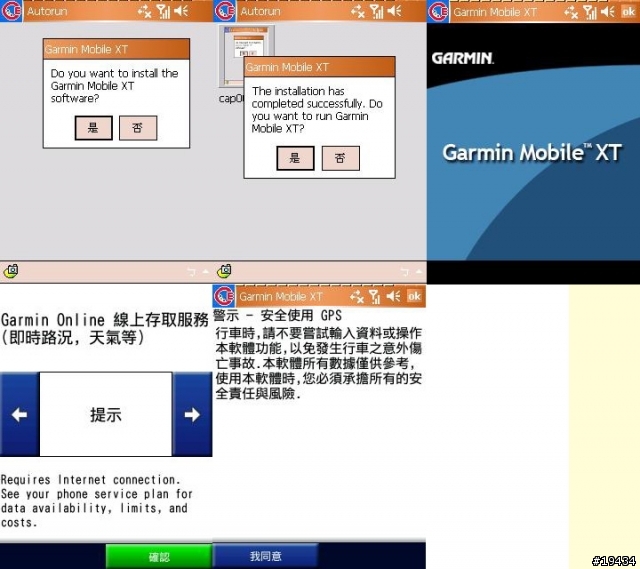Tap signal icon on GPS warning title bar
This screenshot has height=569, width=640.
(376, 296)
